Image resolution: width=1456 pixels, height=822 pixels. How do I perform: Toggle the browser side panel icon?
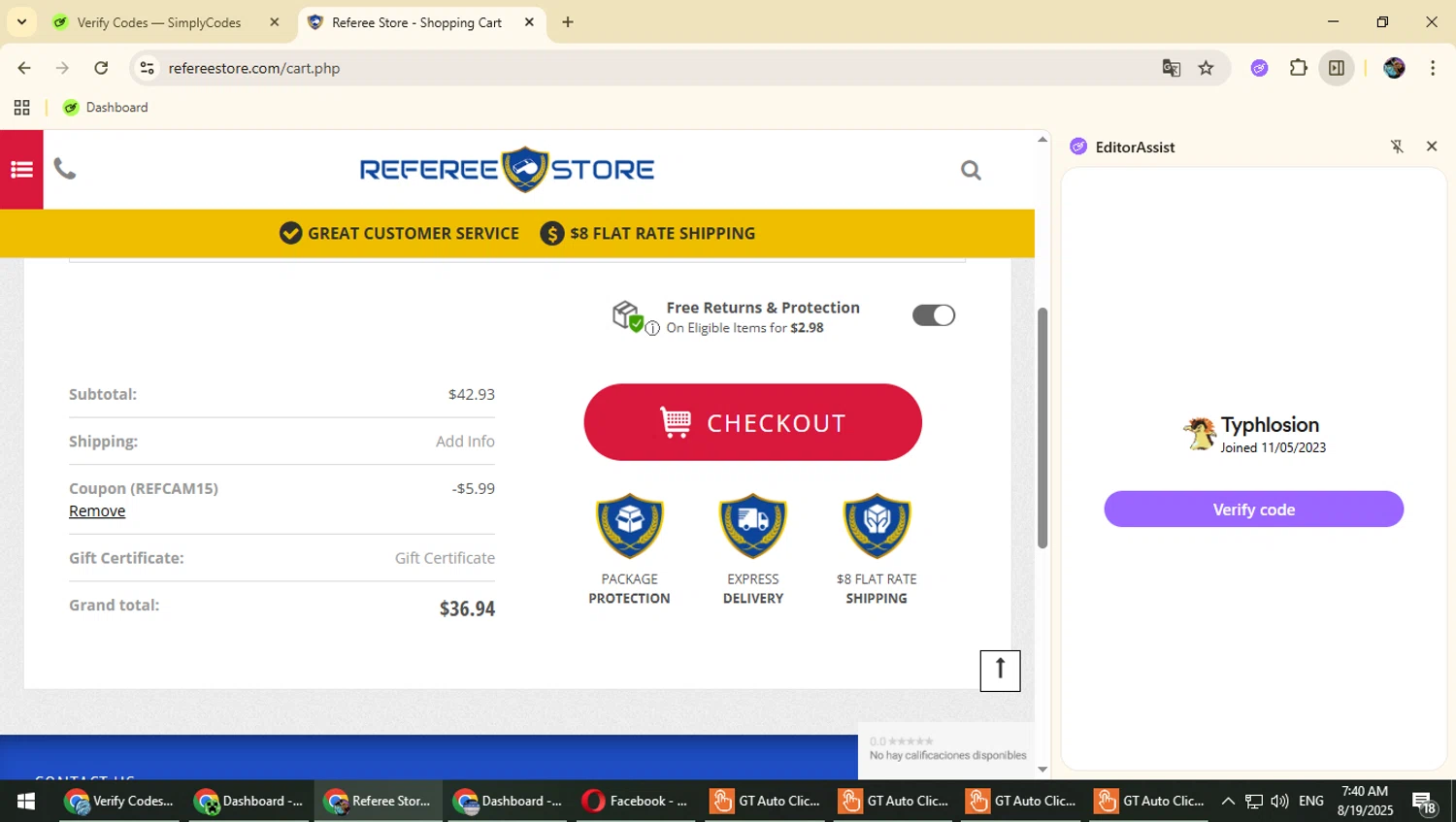tap(1337, 68)
